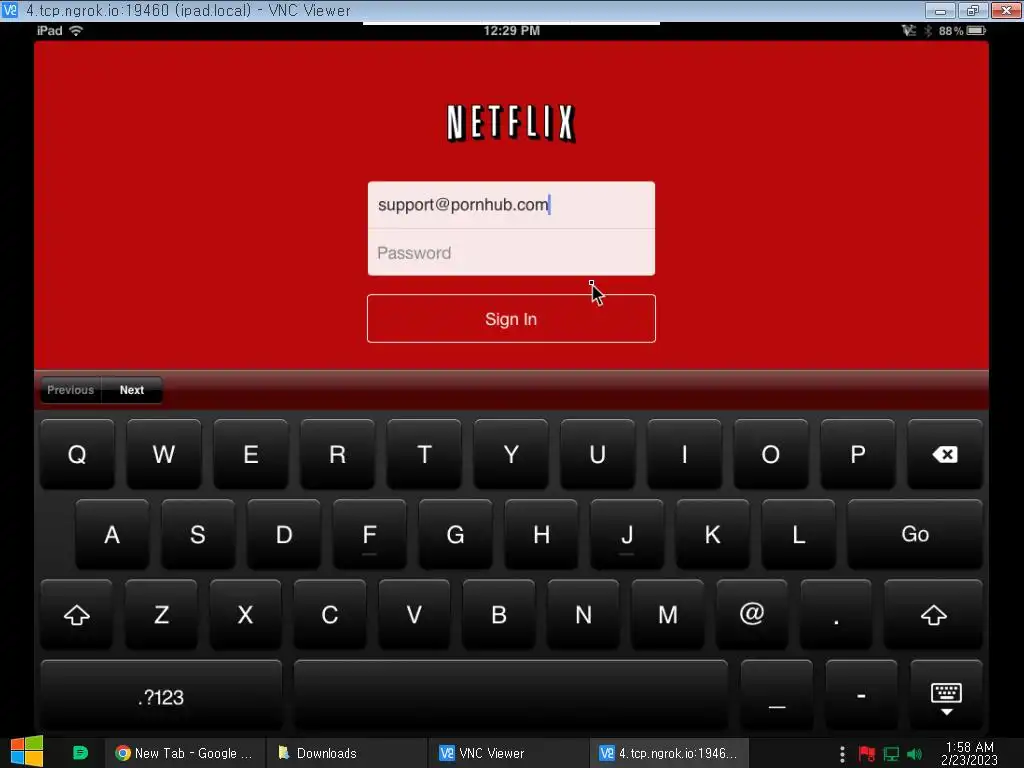Tap the D key on keyboard
This screenshot has height=768, width=1024.
click(283, 534)
